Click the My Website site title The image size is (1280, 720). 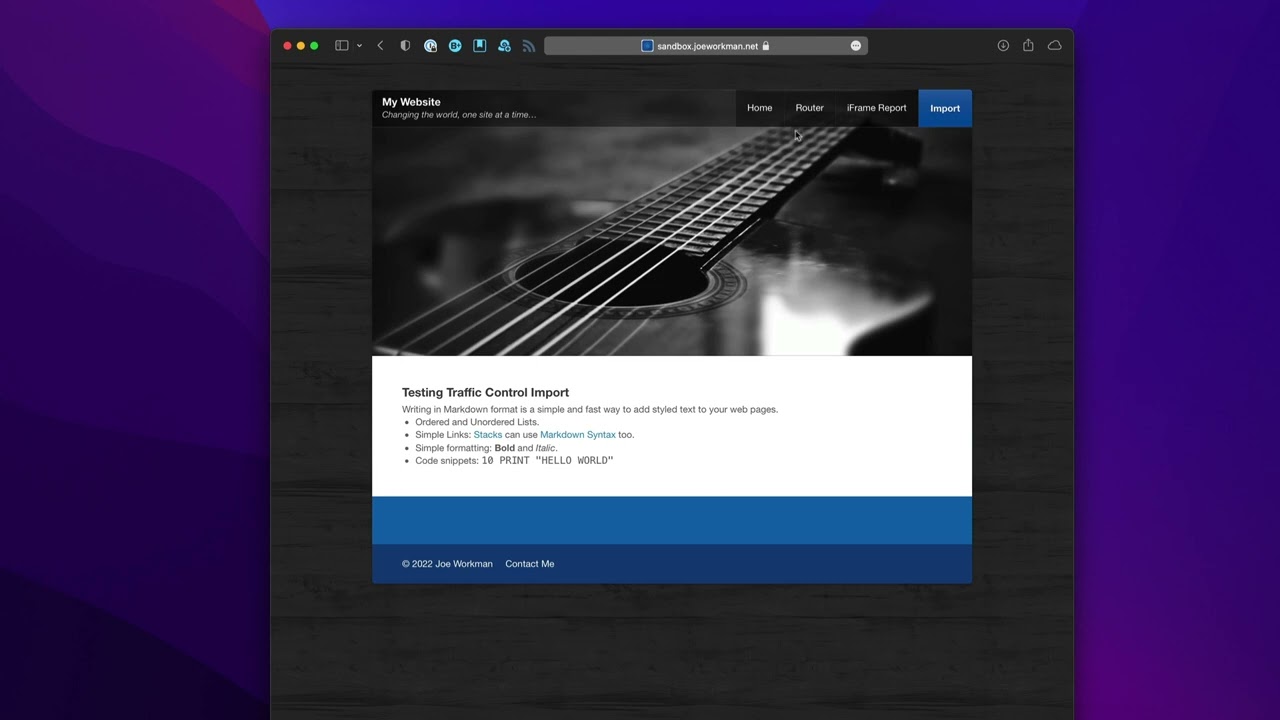point(411,102)
